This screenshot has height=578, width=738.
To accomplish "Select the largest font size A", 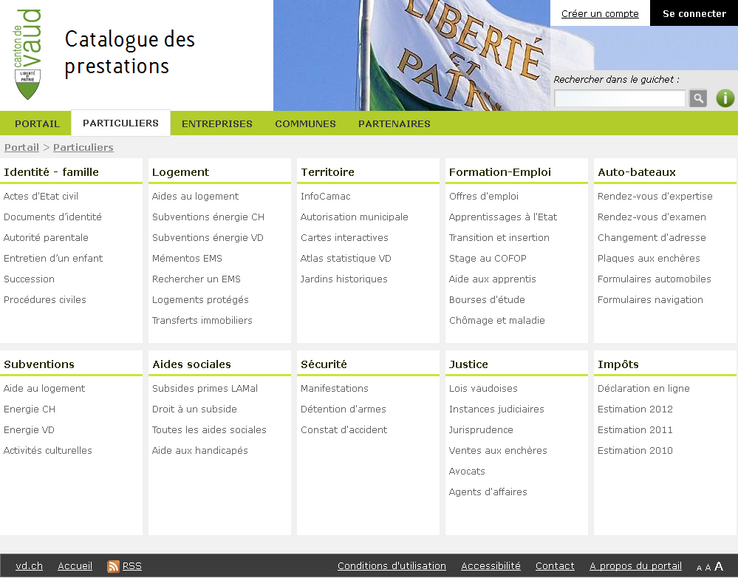I will 718,567.
